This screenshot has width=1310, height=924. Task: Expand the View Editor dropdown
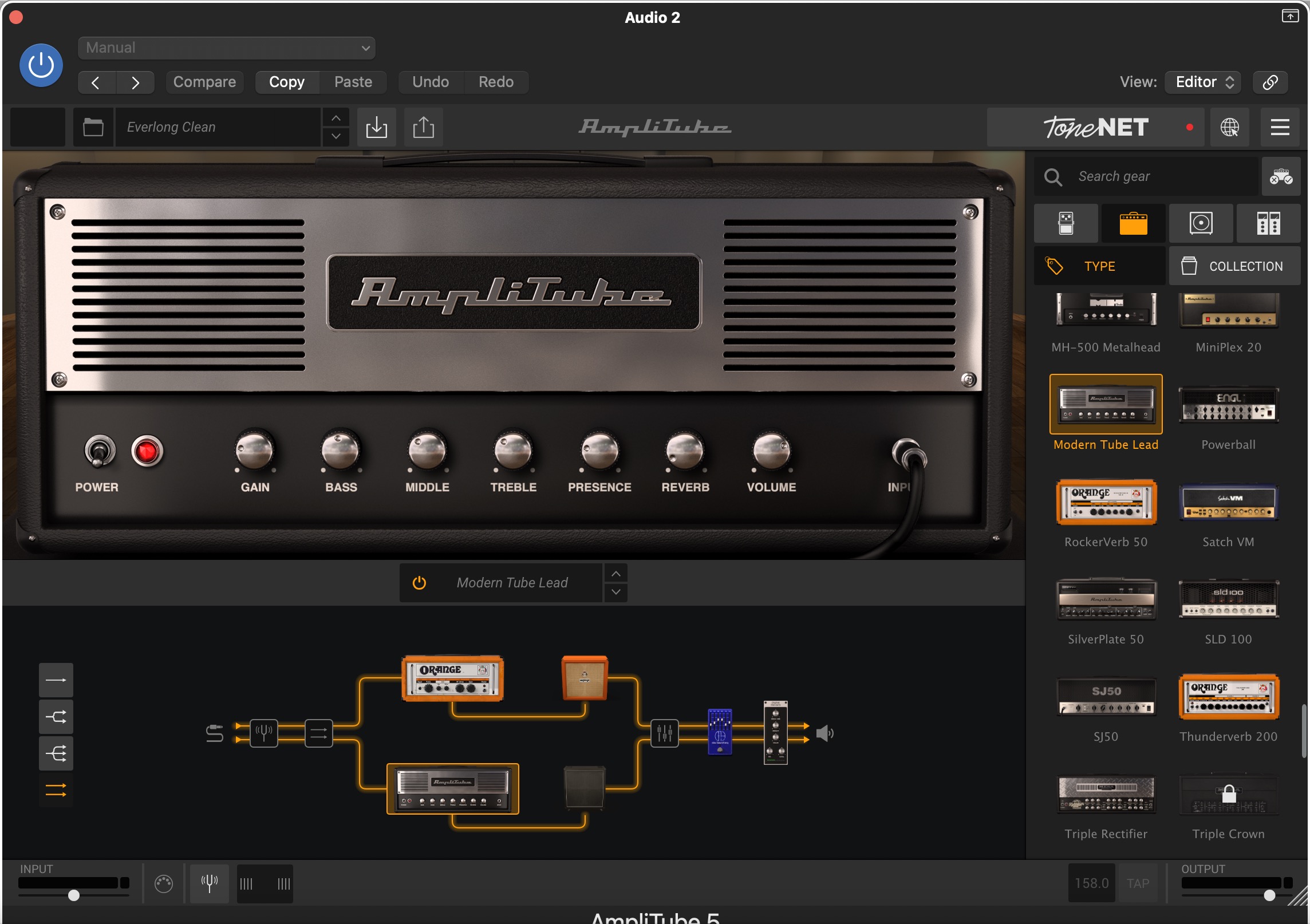[1203, 82]
